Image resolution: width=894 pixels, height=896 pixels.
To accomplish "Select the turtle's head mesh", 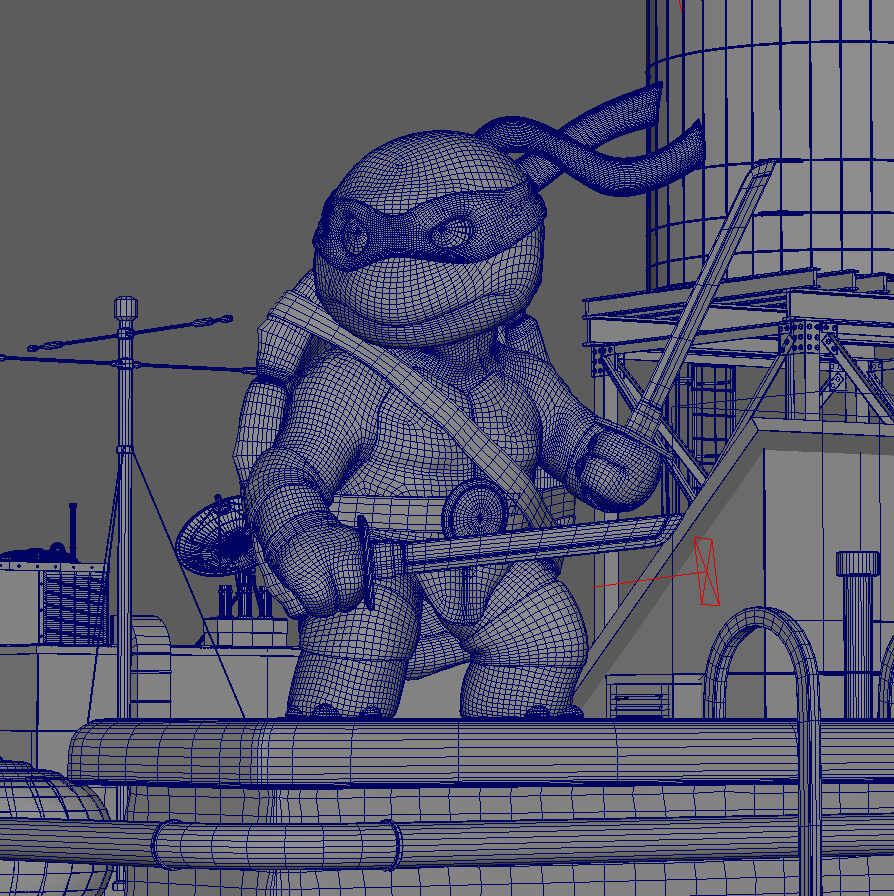I will point(429,240).
